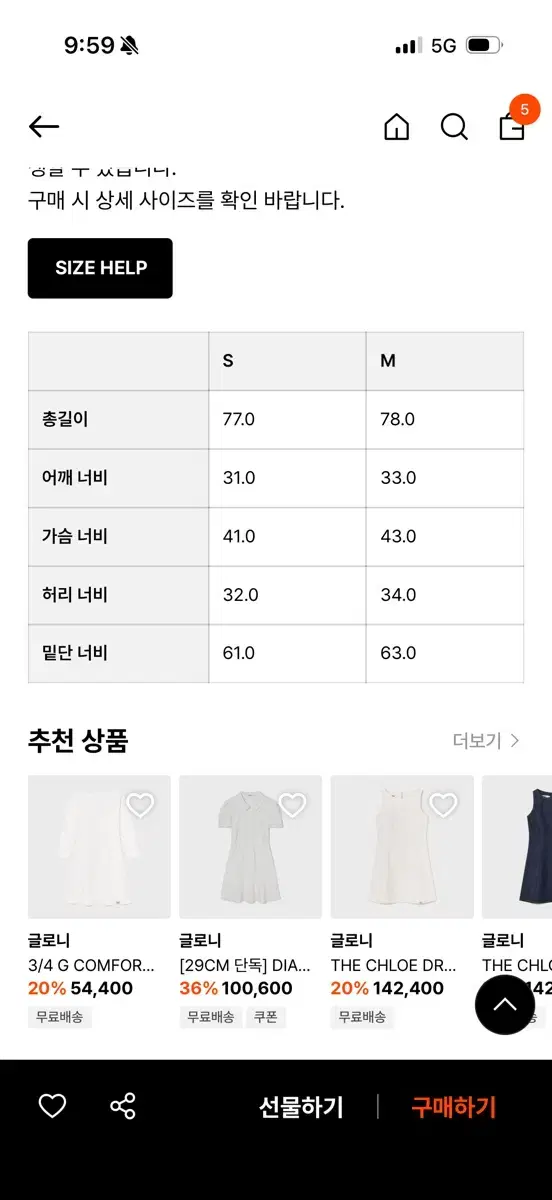The height and width of the screenshot is (1200, 552).
Task: Like this product with bottom heart icon
Action: (52, 1106)
